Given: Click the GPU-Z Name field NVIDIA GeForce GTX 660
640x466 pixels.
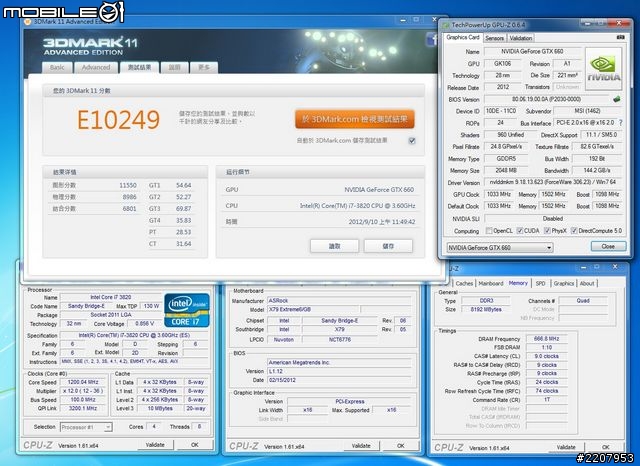Looking at the screenshot, I should 532,51.
